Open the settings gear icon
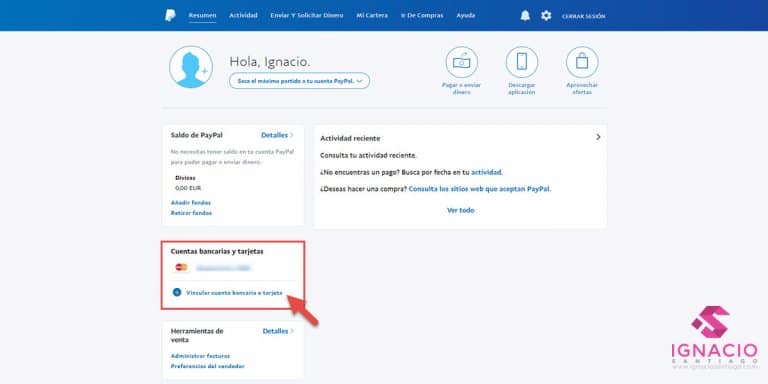The image size is (768, 384). (x=546, y=16)
